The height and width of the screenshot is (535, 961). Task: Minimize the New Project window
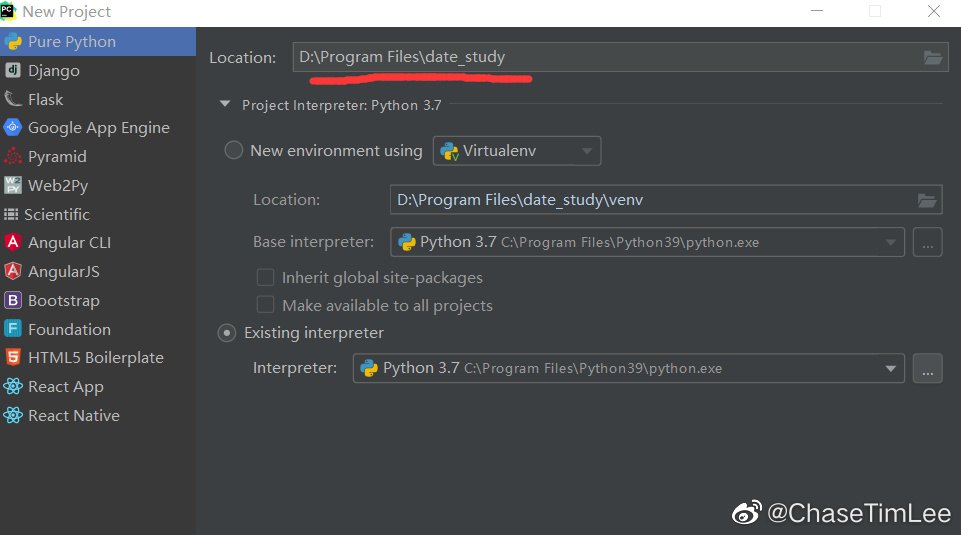817,11
